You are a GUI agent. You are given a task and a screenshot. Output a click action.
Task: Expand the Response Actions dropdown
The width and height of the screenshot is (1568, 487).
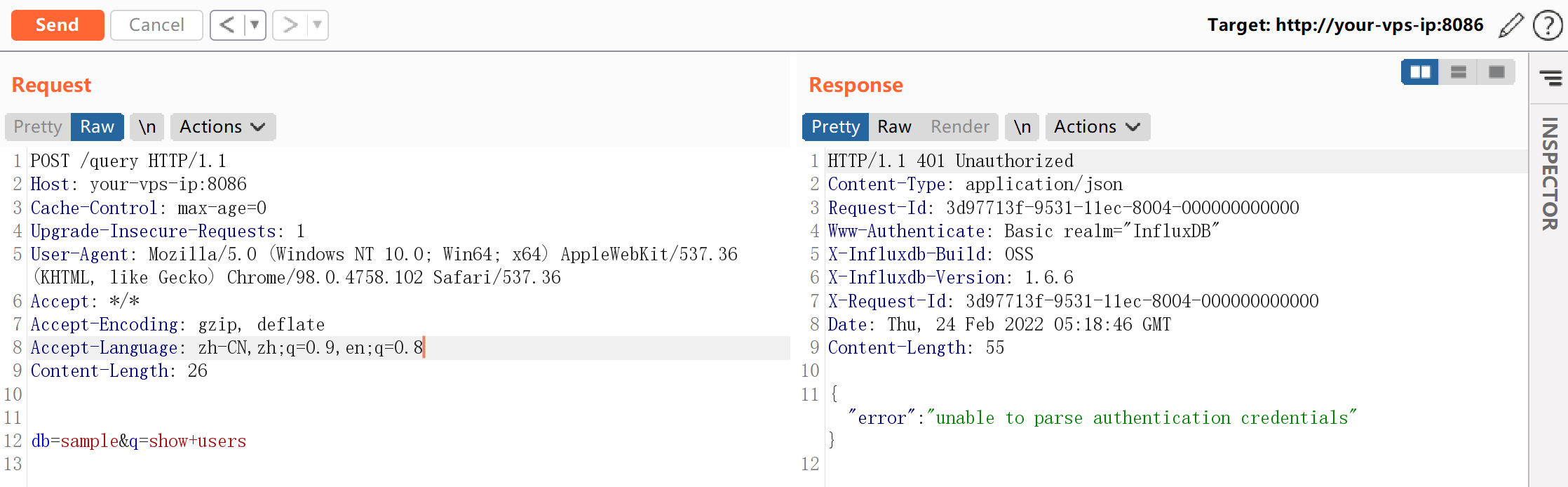1097,127
